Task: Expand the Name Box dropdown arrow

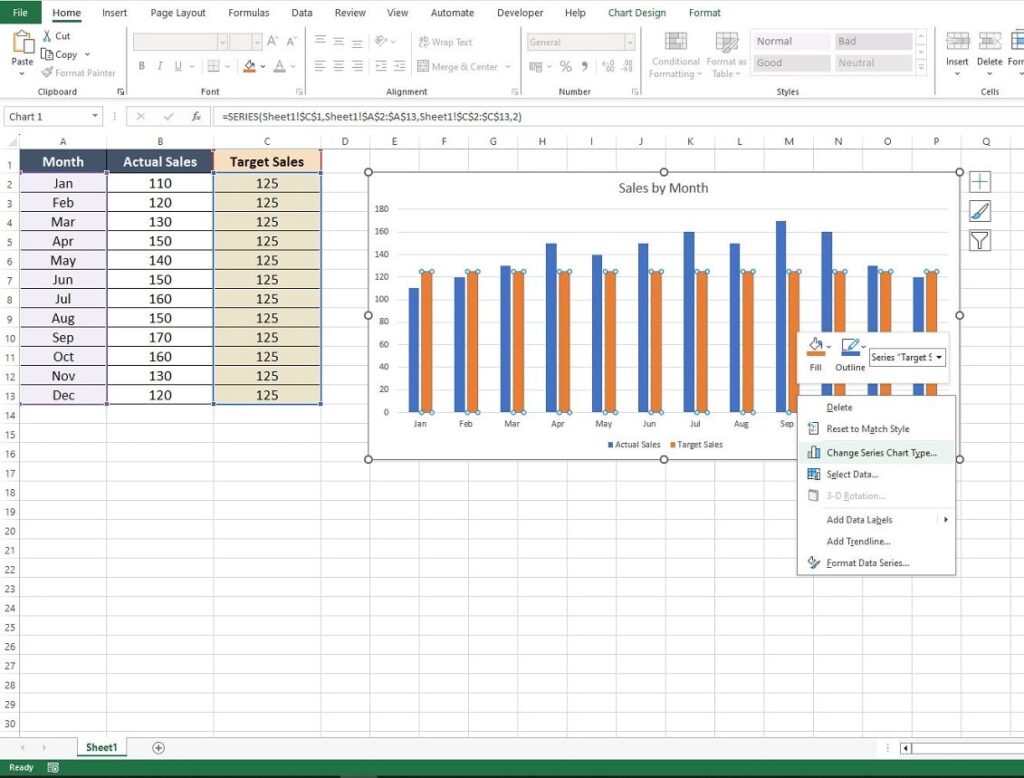Action: click(x=95, y=116)
